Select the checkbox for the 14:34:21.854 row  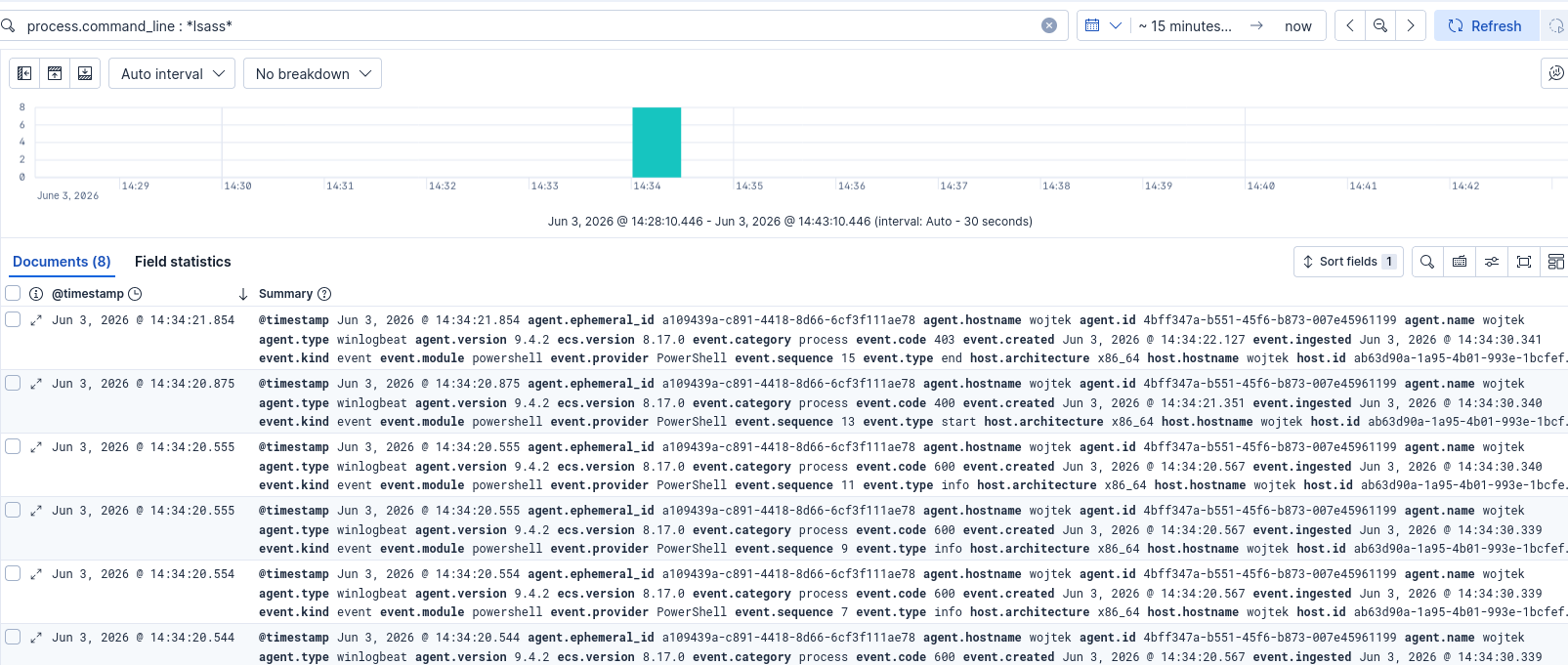point(13,319)
